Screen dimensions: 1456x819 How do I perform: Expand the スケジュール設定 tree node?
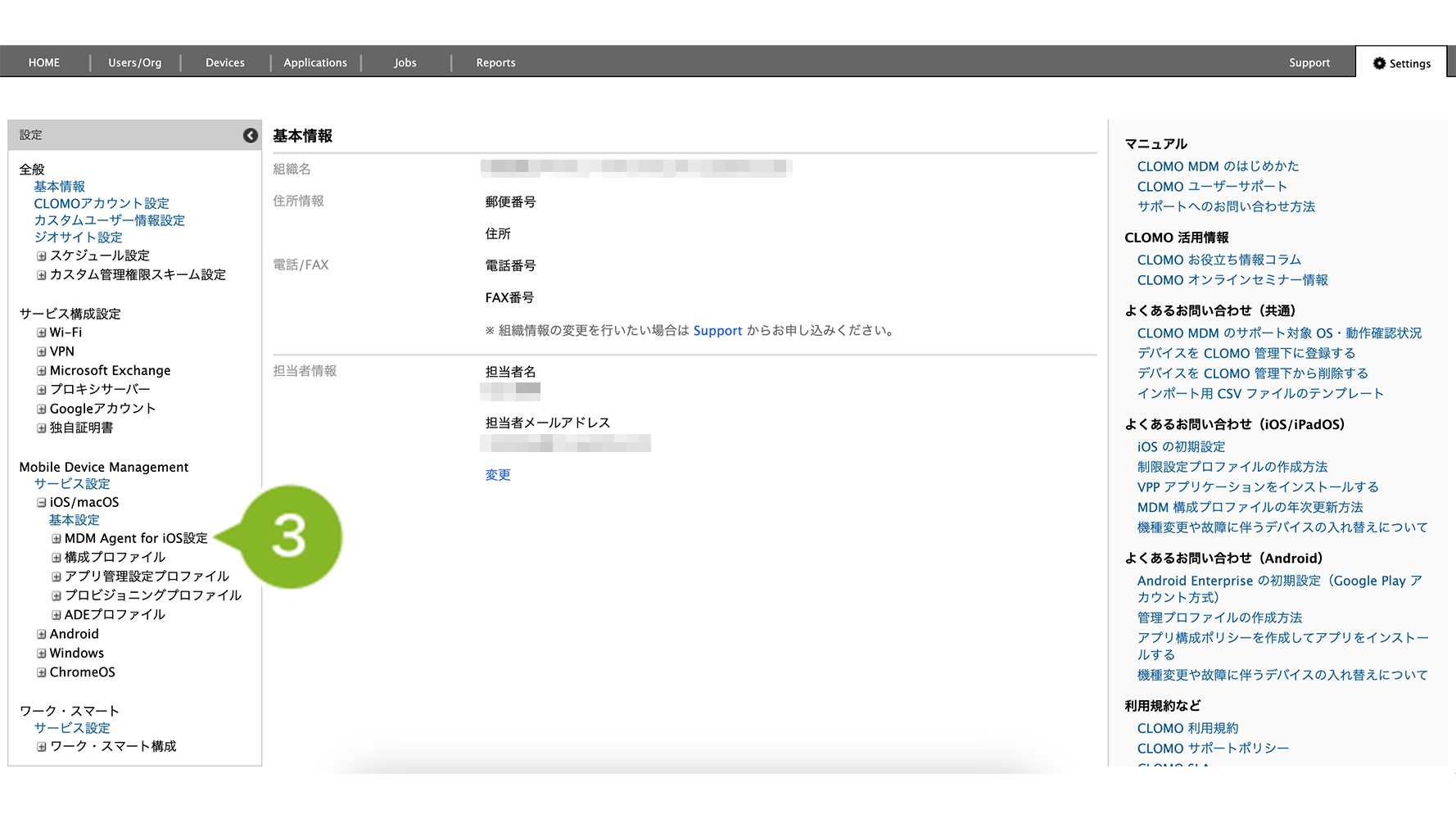pyautogui.click(x=41, y=256)
